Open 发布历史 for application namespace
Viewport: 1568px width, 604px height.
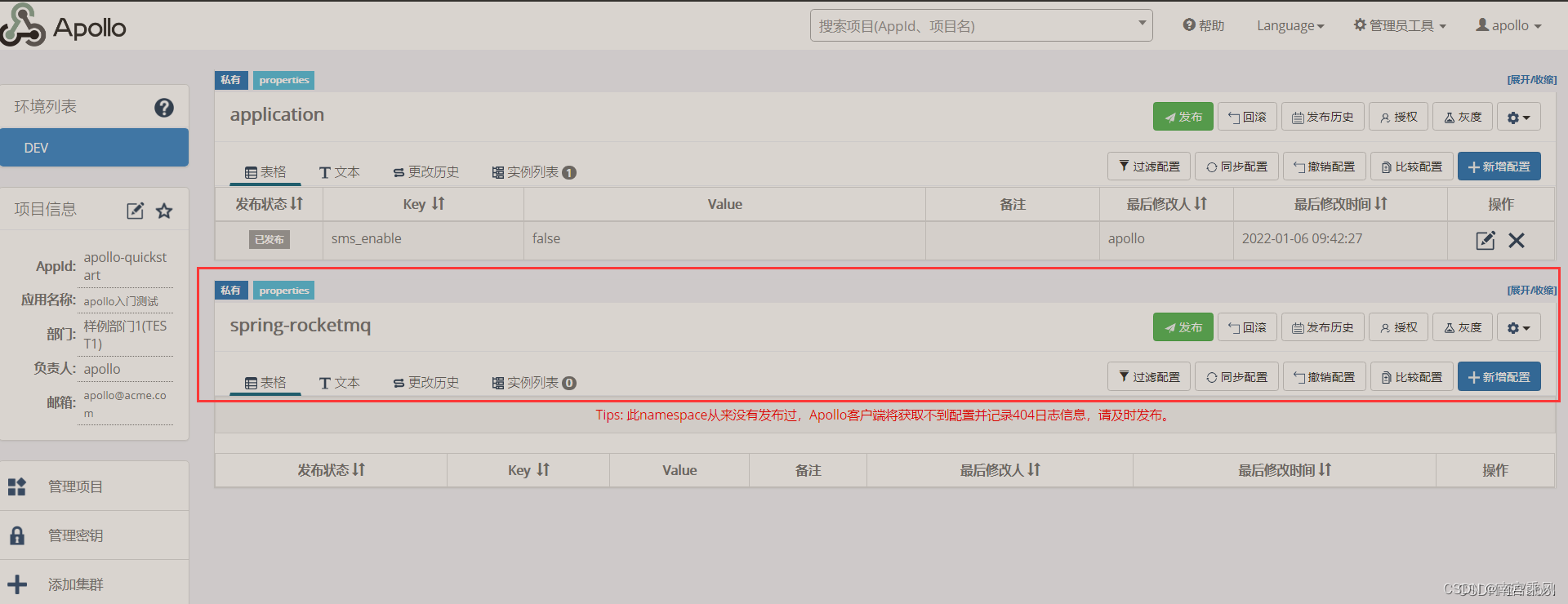pos(1322,117)
